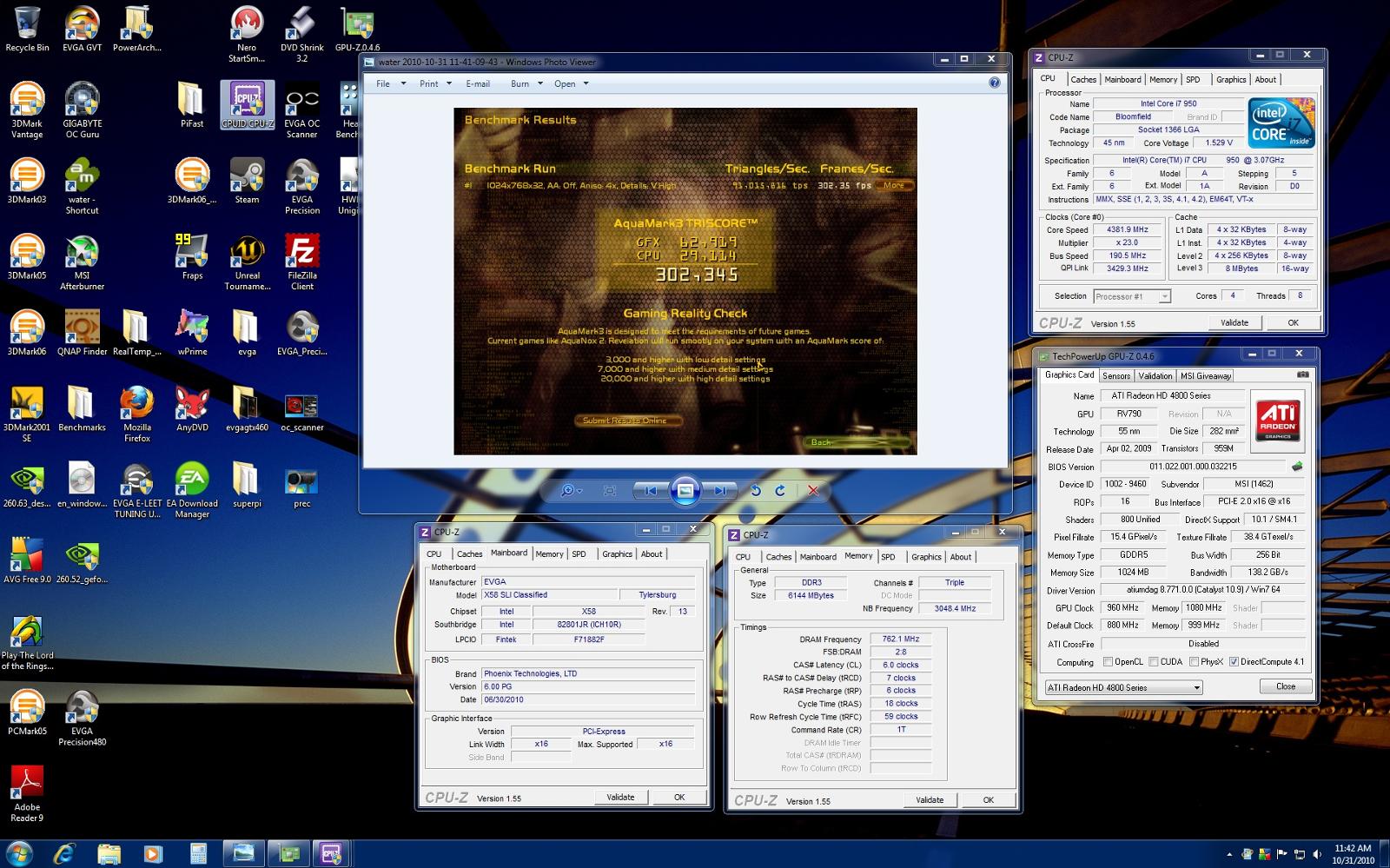Open About tab in Memory CPU-Z window
This screenshot has width=1390, height=868.
click(x=960, y=557)
